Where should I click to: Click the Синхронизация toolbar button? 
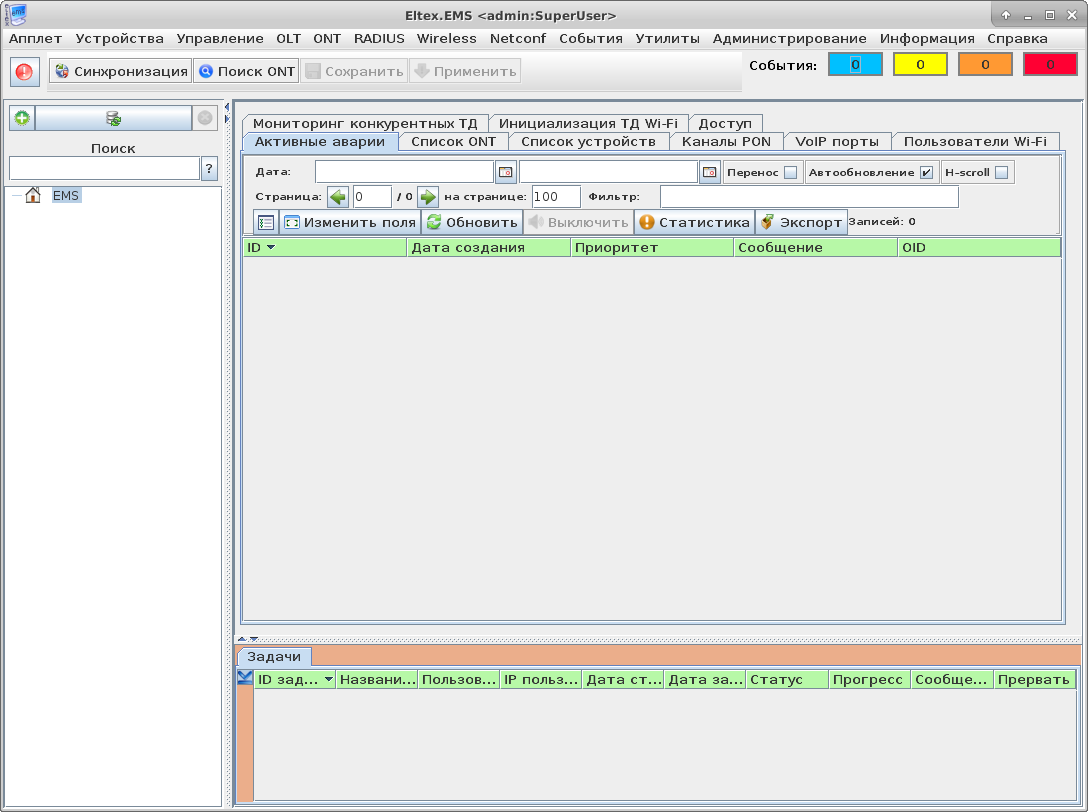[x=121, y=71]
